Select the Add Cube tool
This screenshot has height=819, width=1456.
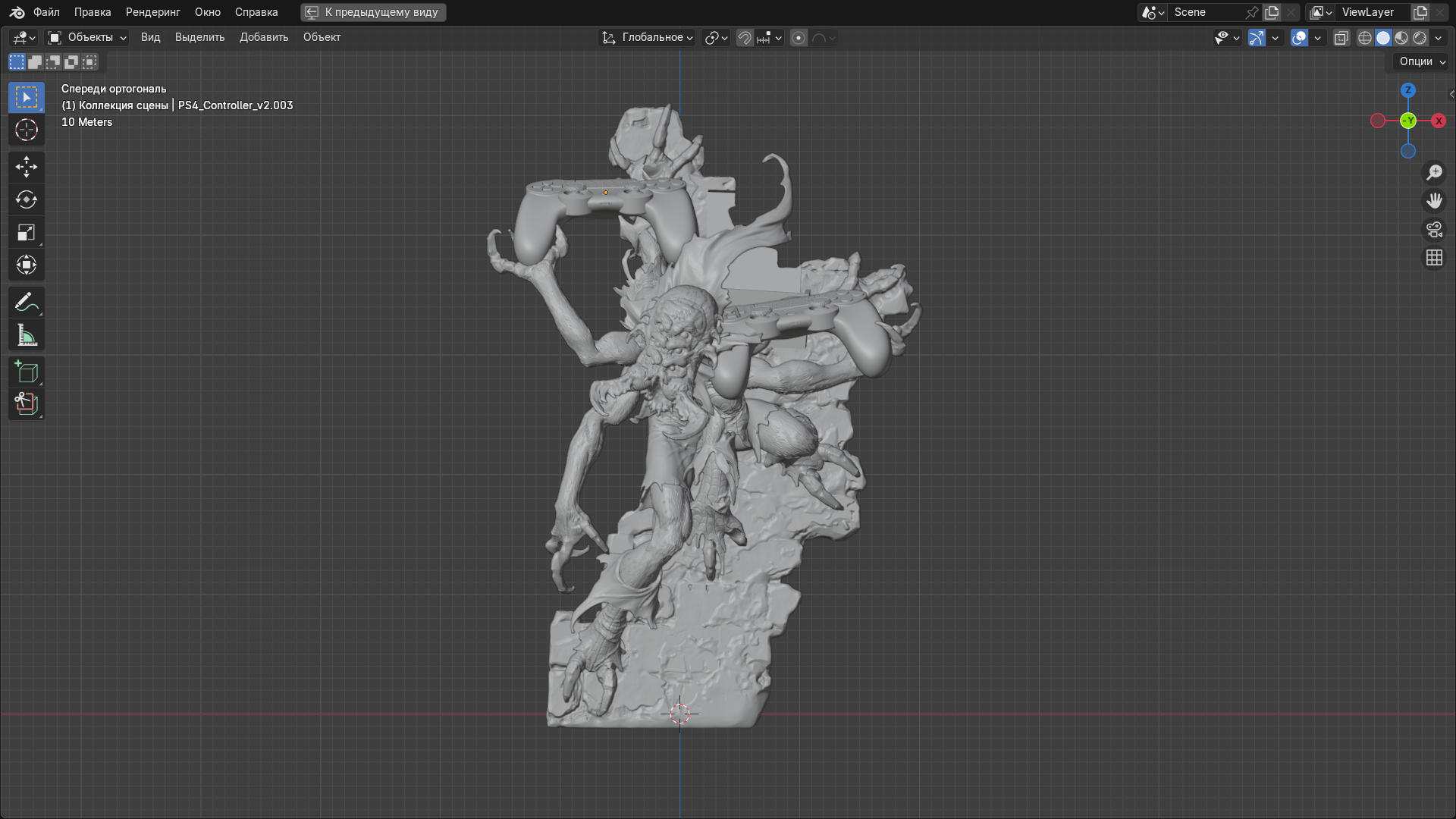pos(27,372)
